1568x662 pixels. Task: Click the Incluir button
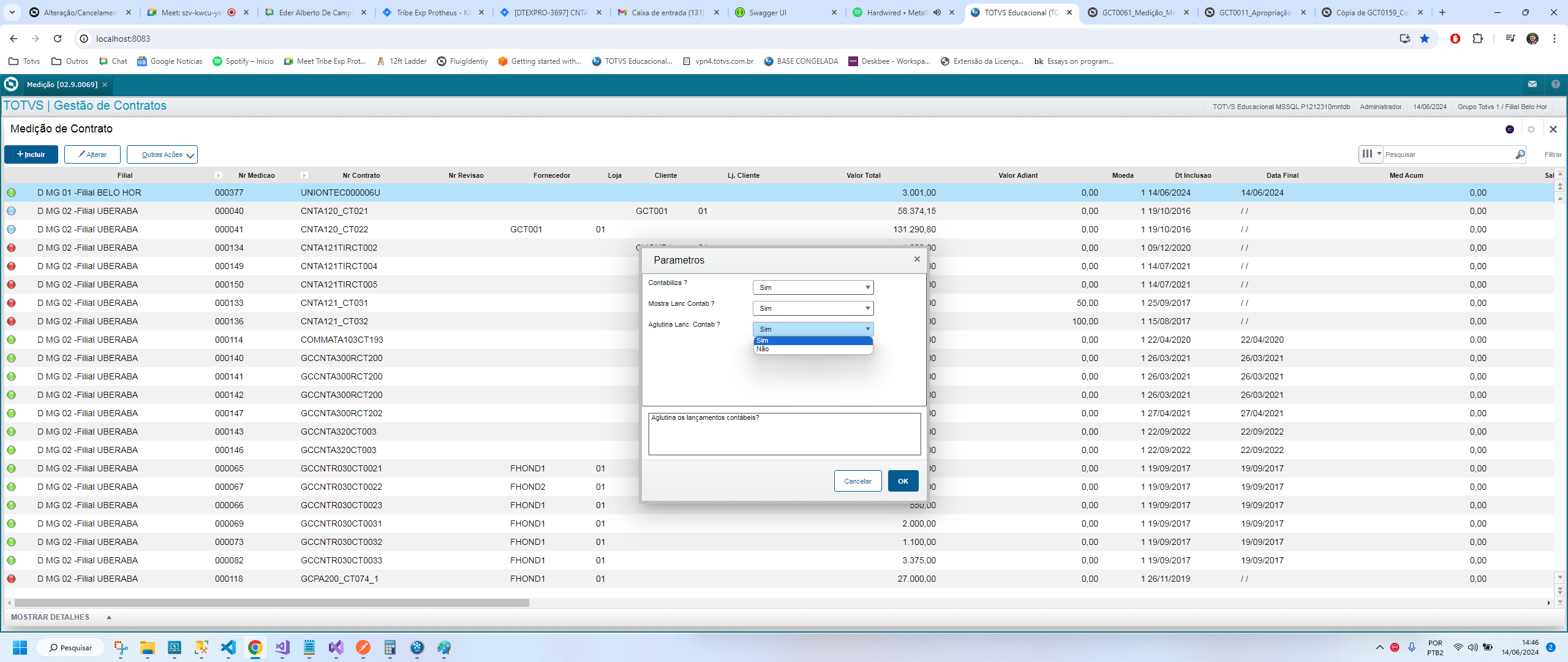pos(31,154)
